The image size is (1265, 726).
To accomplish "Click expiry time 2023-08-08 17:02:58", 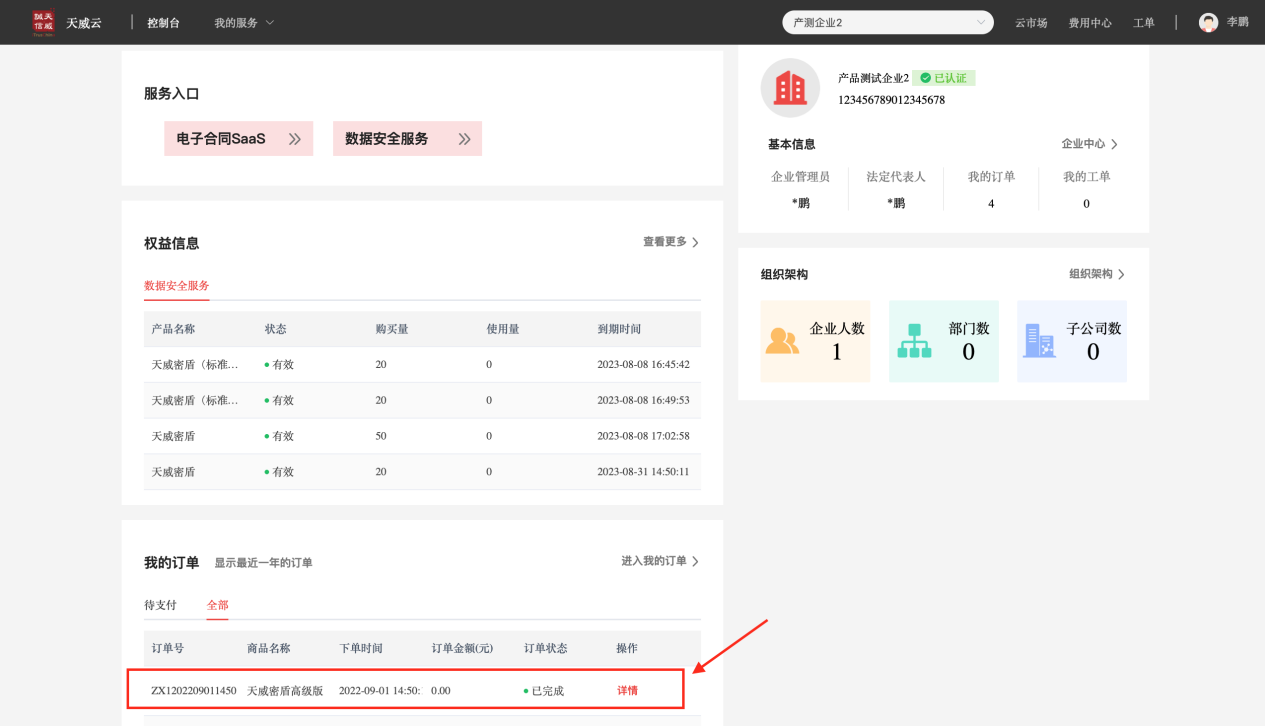I will pos(643,436).
